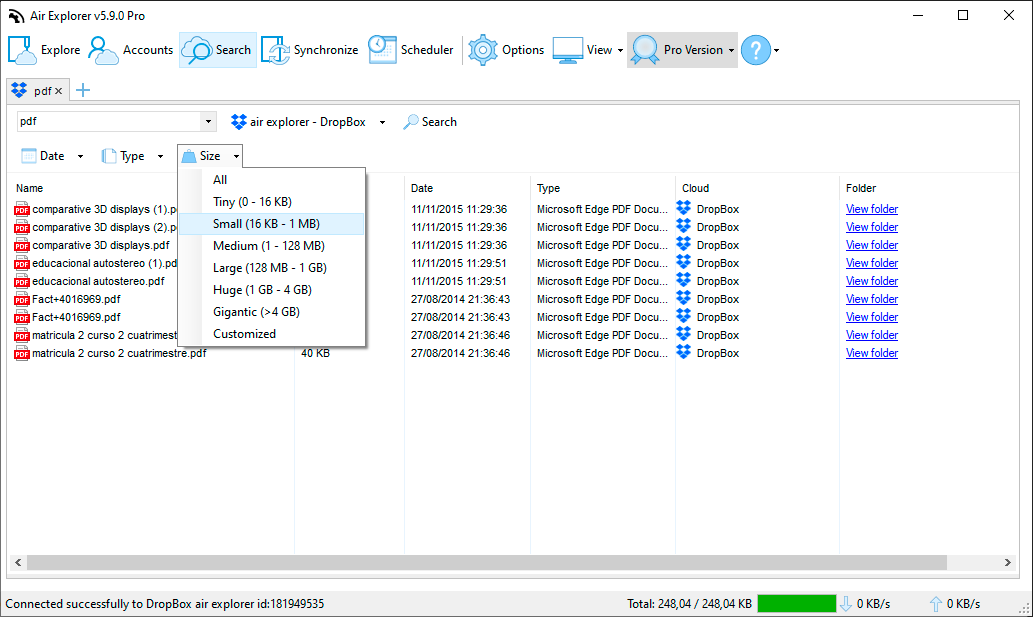The width and height of the screenshot is (1033, 617).
Task: Sort by the Name column header
Action: point(30,188)
